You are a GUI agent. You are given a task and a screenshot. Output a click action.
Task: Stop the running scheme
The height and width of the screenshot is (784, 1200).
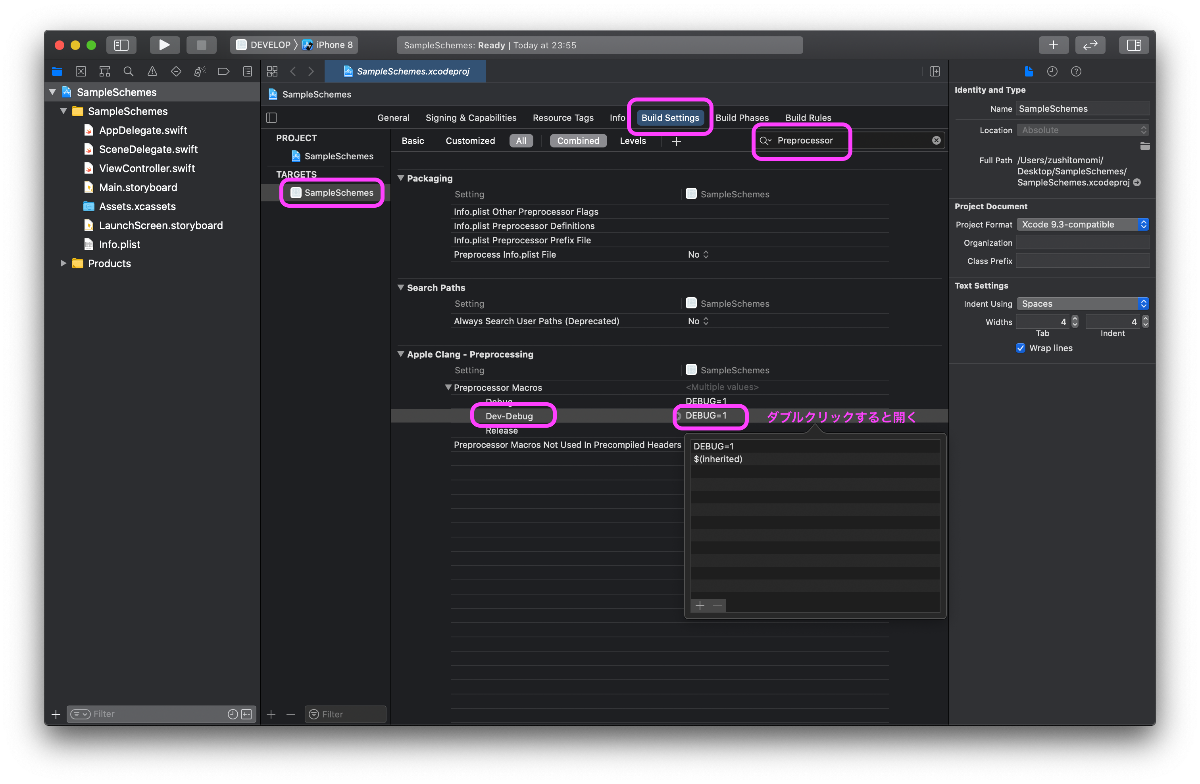click(x=201, y=45)
